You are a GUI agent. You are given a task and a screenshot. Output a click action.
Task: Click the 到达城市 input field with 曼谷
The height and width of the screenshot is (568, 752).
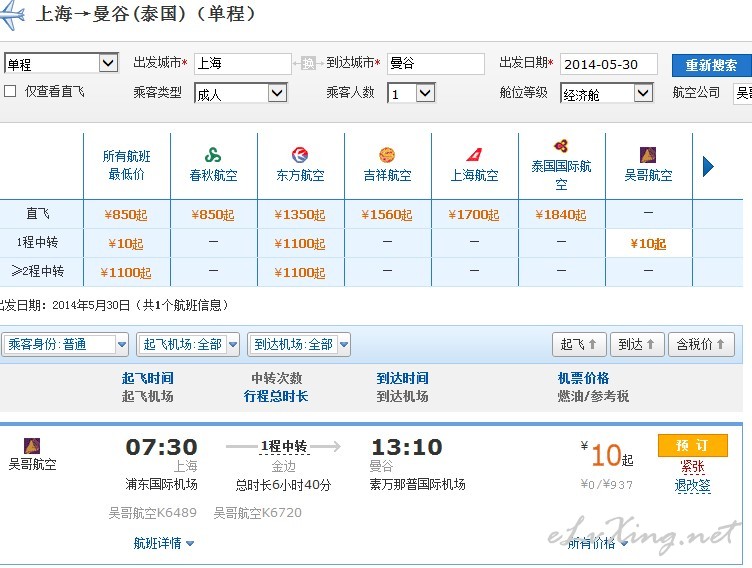pyautogui.click(x=436, y=64)
